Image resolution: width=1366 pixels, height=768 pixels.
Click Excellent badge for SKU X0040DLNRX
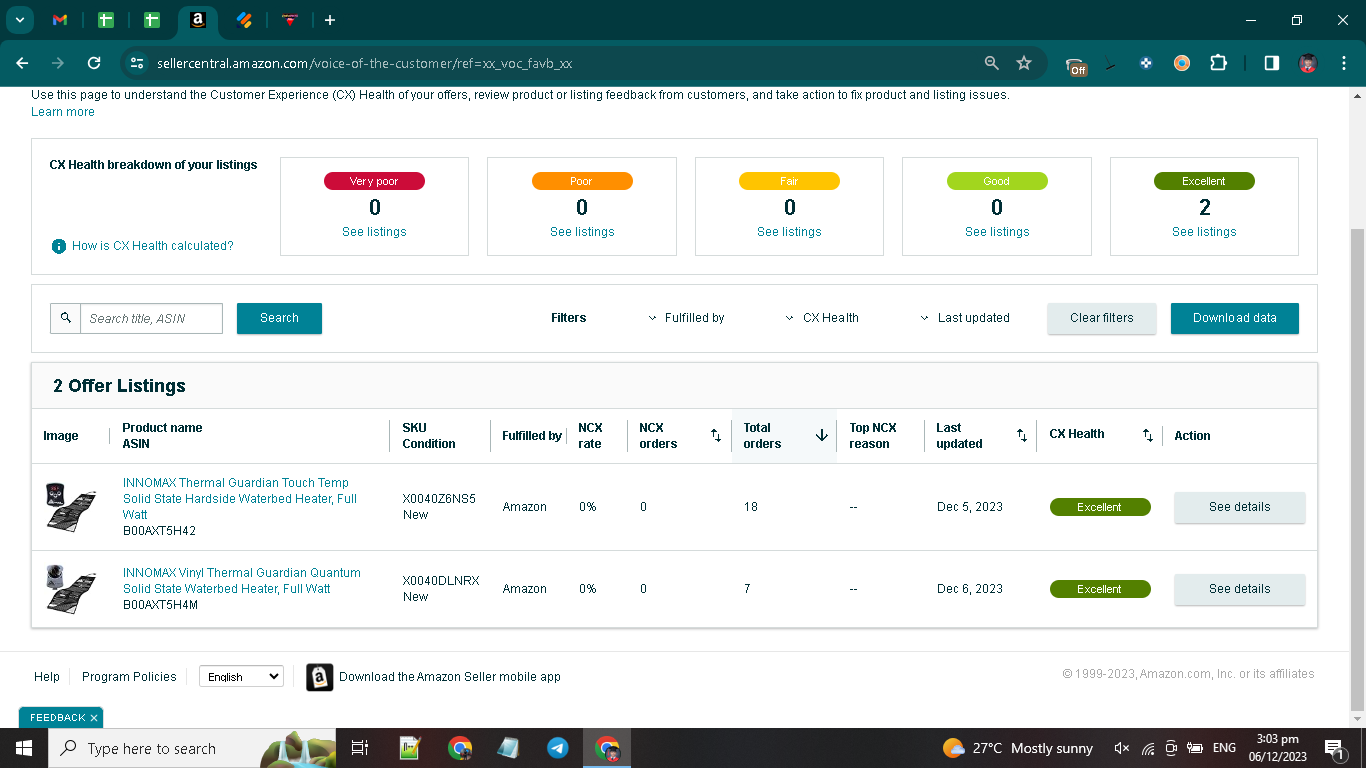click(1100, 589)
